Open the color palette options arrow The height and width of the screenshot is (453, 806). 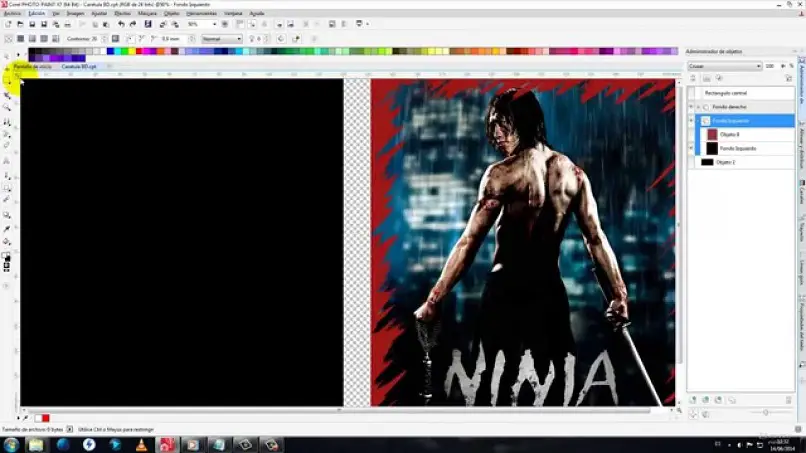point(19,55)
